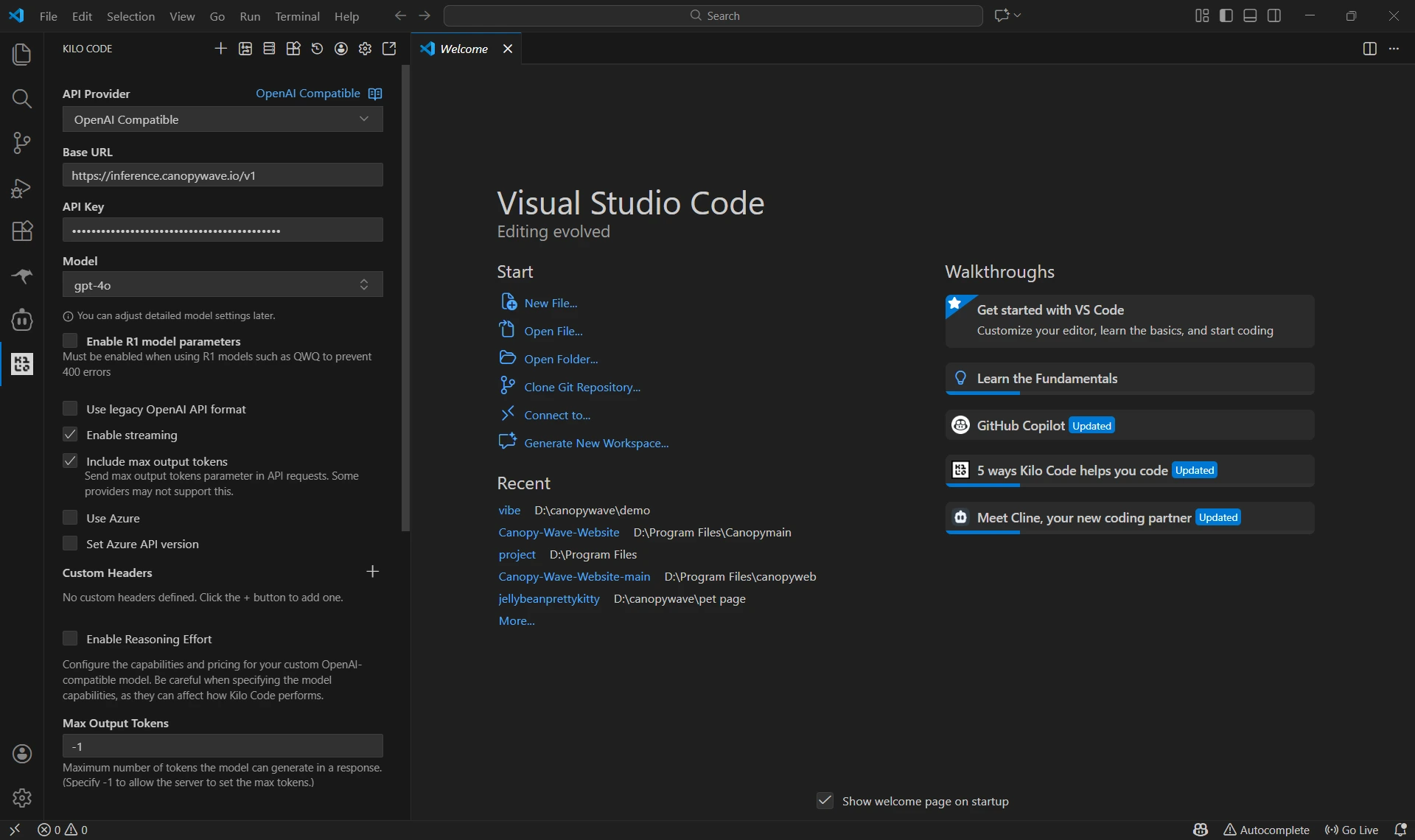Open Kilo Code account view
Image resolution: width=1415 pixels, height=840 pixels.
(x=340, y=48)
